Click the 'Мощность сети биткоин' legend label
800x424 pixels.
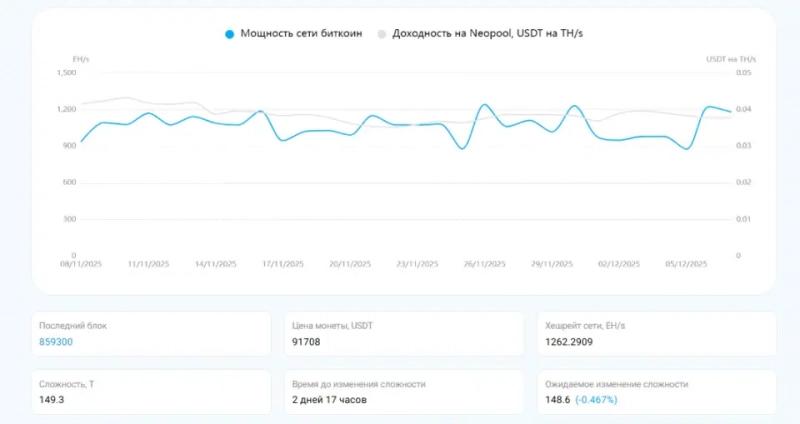[301, 34]
